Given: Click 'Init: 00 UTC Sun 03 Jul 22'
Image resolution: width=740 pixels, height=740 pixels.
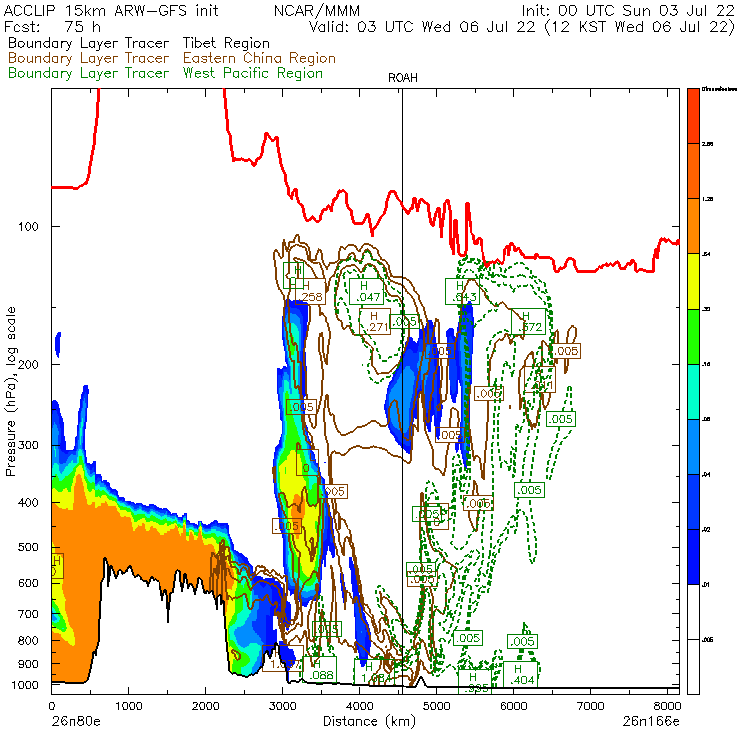Looking at the screenshot, I should click(x=628, y=10).
